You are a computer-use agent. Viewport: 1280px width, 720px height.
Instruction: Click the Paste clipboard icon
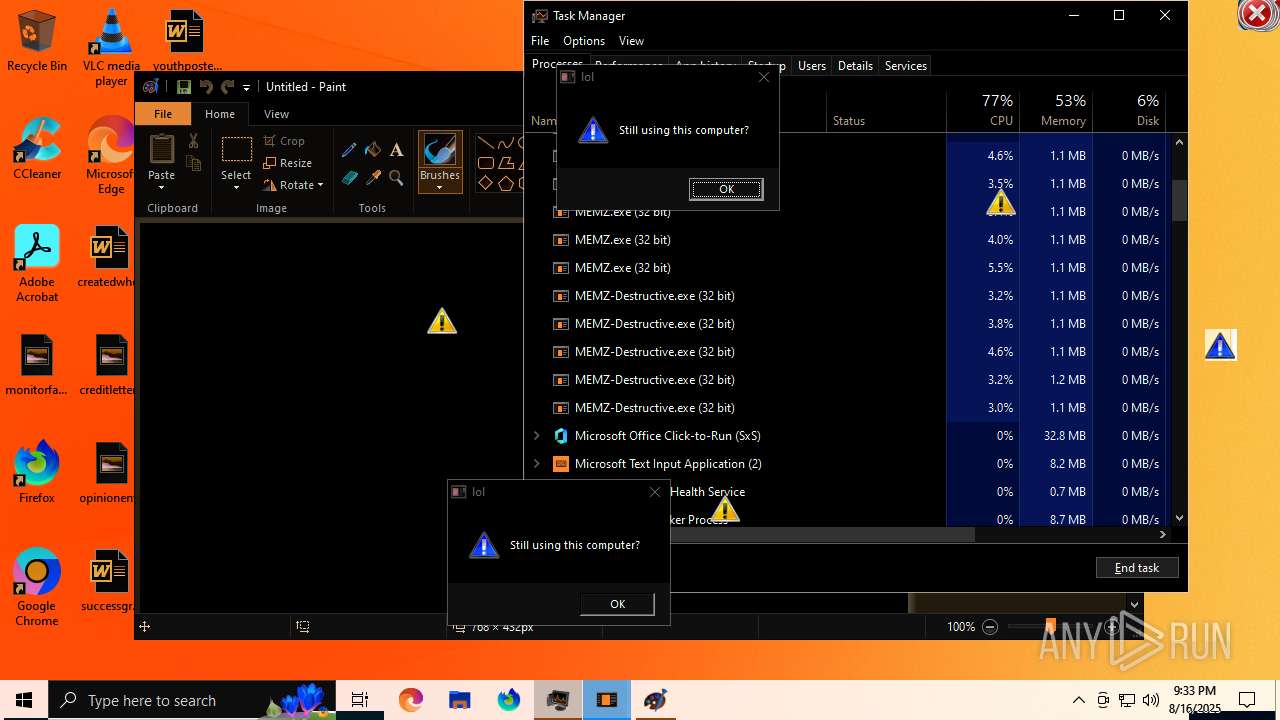(161, 150)
